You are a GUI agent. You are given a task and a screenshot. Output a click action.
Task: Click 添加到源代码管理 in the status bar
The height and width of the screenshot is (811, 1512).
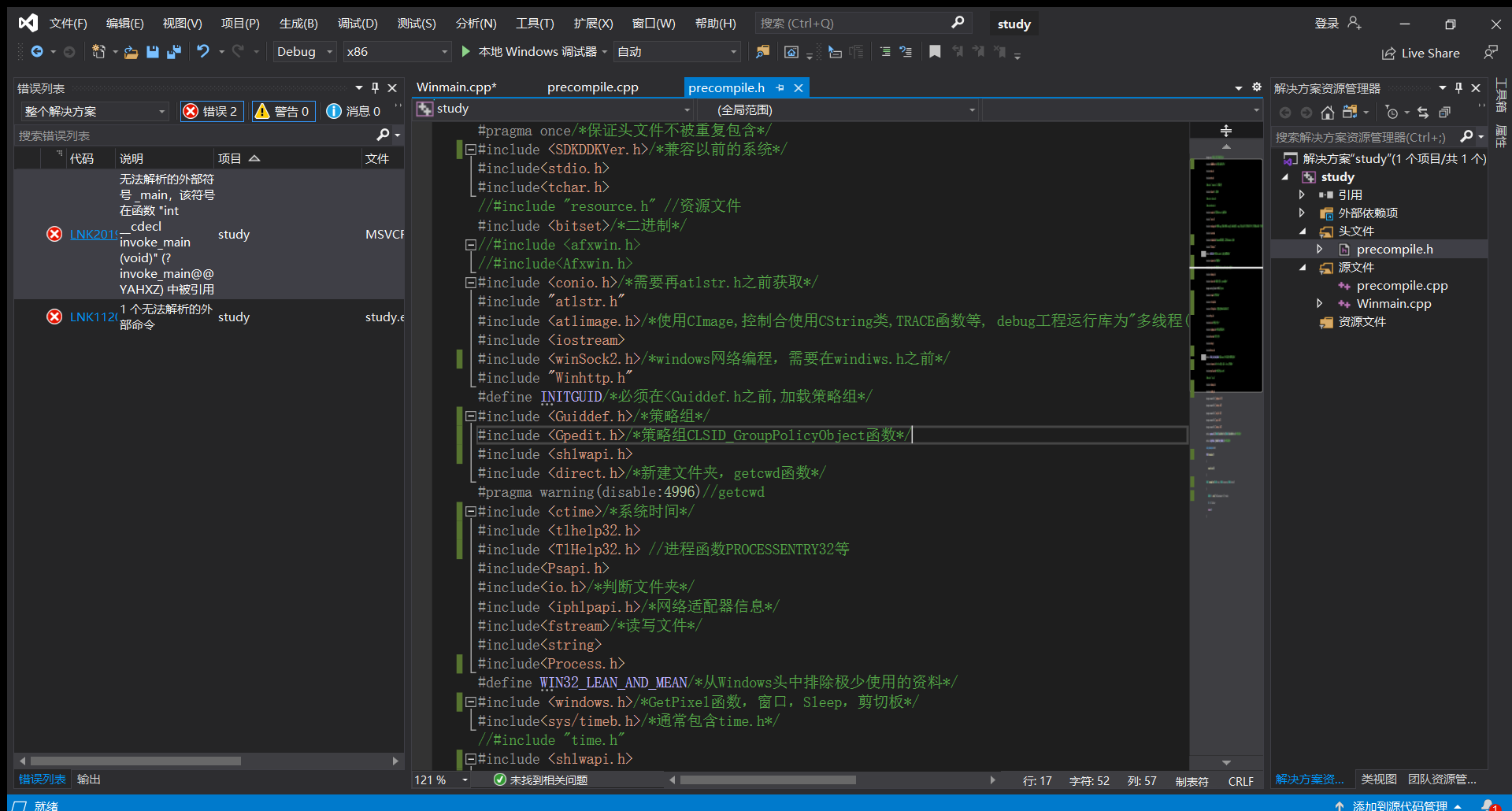[x=1399, y=805]
